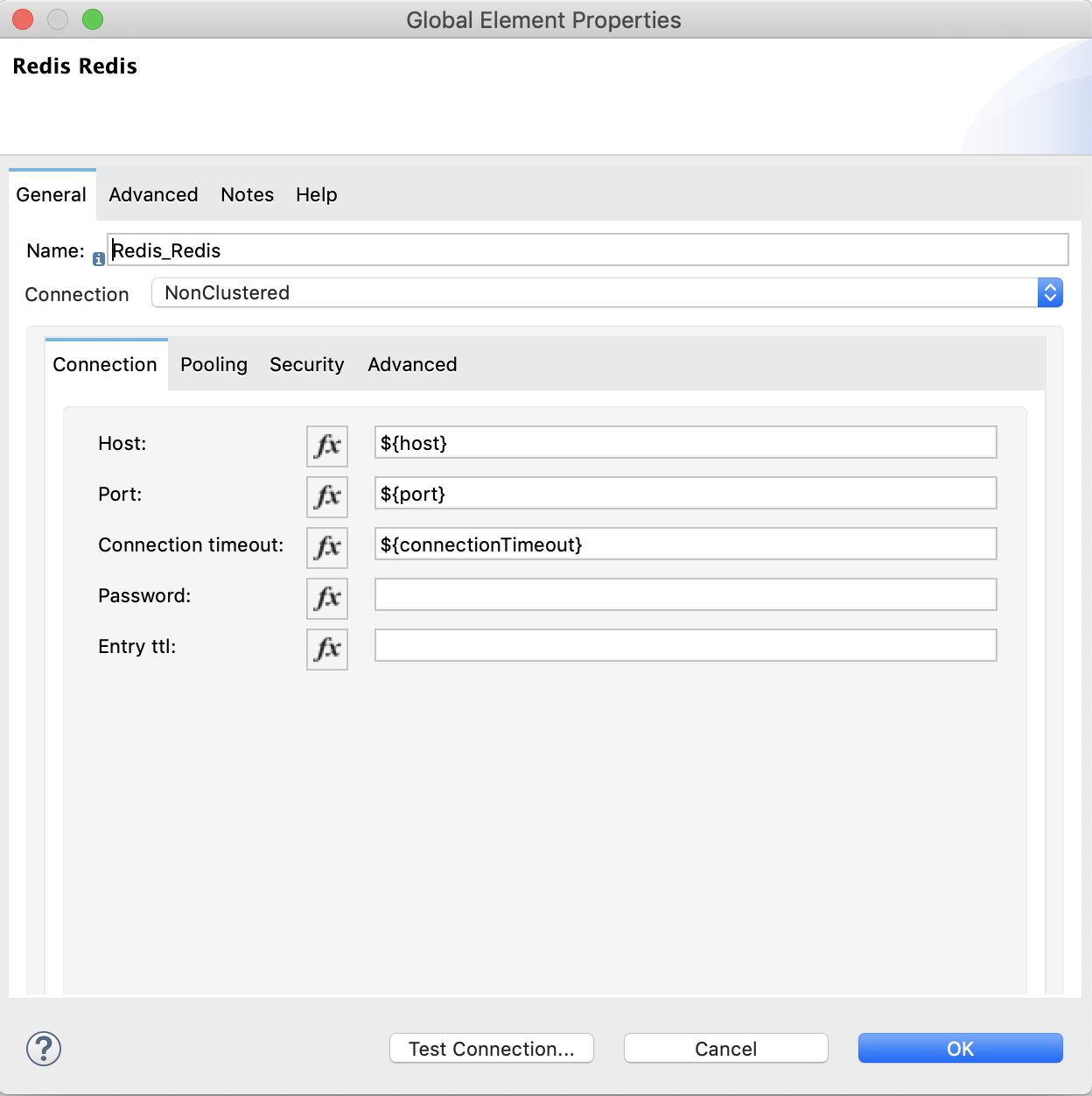This screenshot has height=1096, width=1092.
Task: Select the Redis_Redis name field
Action: click(588, 249)
